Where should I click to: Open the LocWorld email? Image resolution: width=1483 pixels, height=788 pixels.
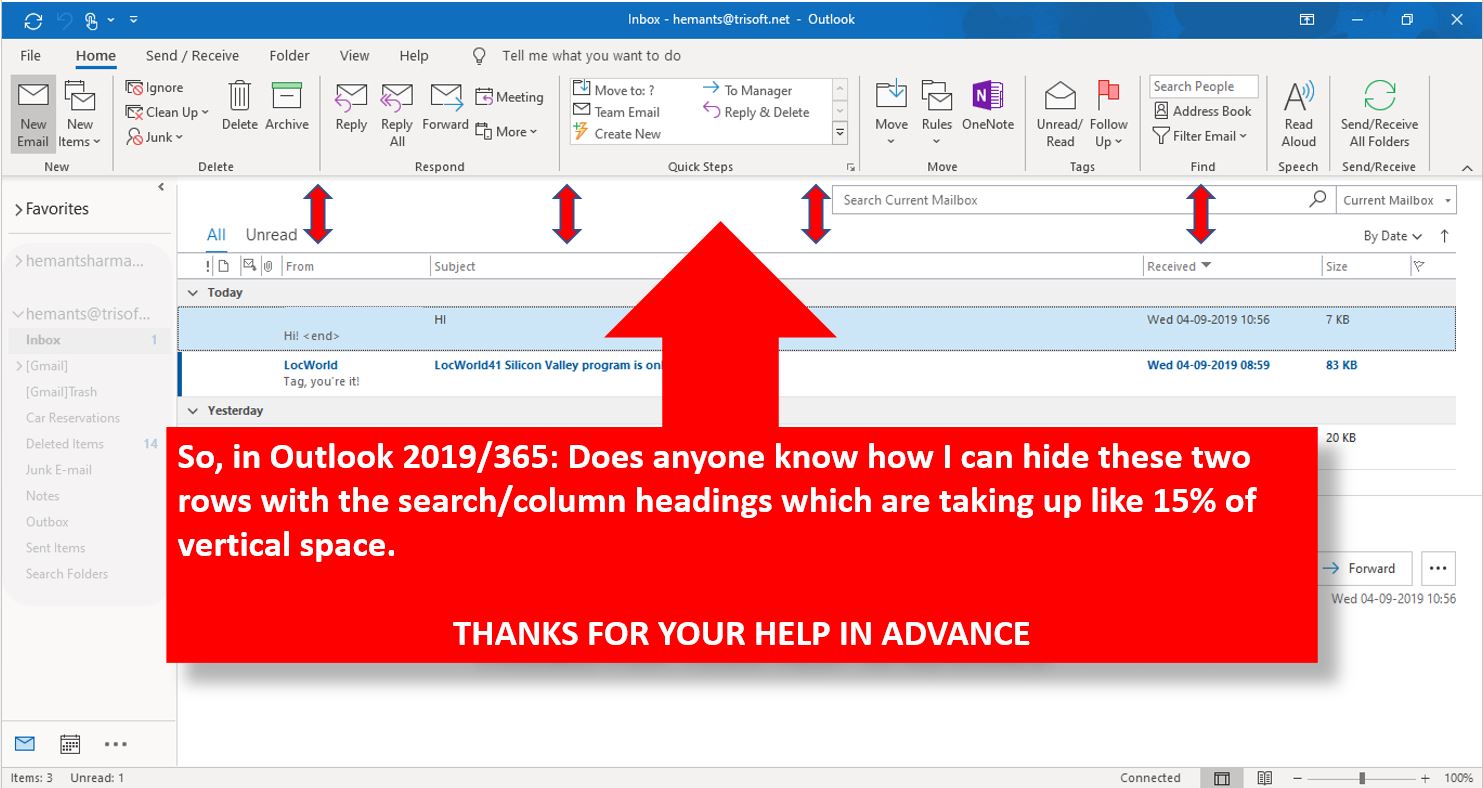(x=816, y=373)
